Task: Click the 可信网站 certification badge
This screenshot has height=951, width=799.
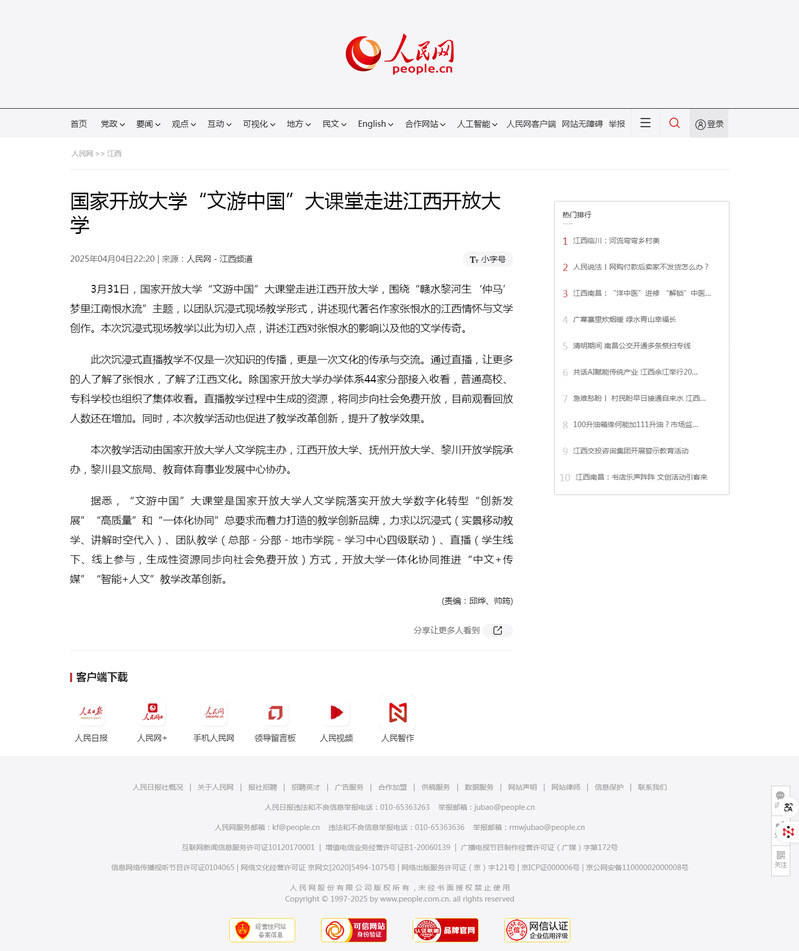Action: 353,930
